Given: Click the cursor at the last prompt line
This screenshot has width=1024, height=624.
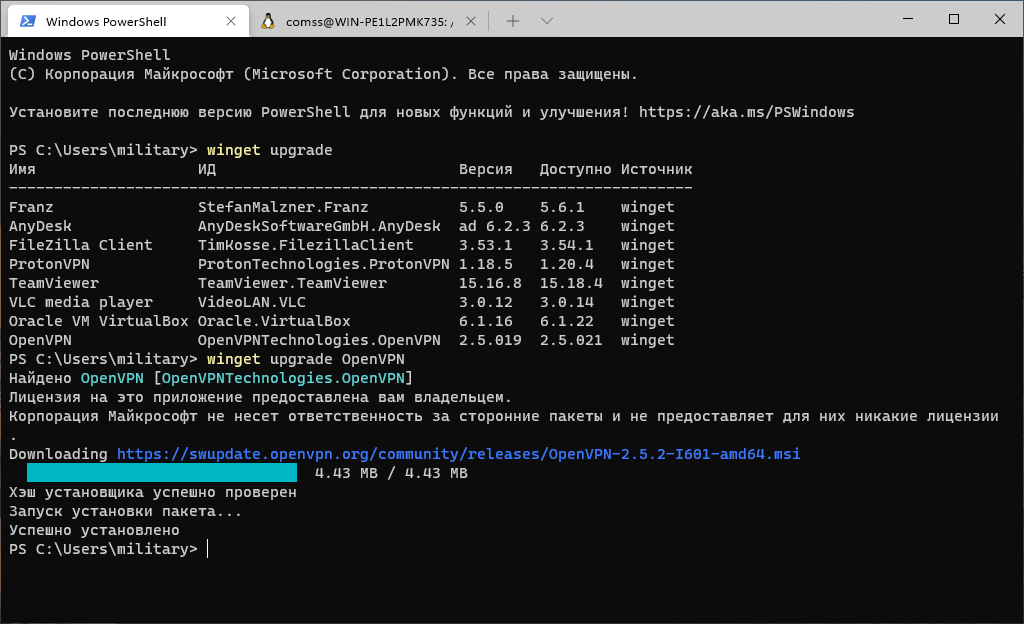Looking at the screenshot, I should click(206, 549).
